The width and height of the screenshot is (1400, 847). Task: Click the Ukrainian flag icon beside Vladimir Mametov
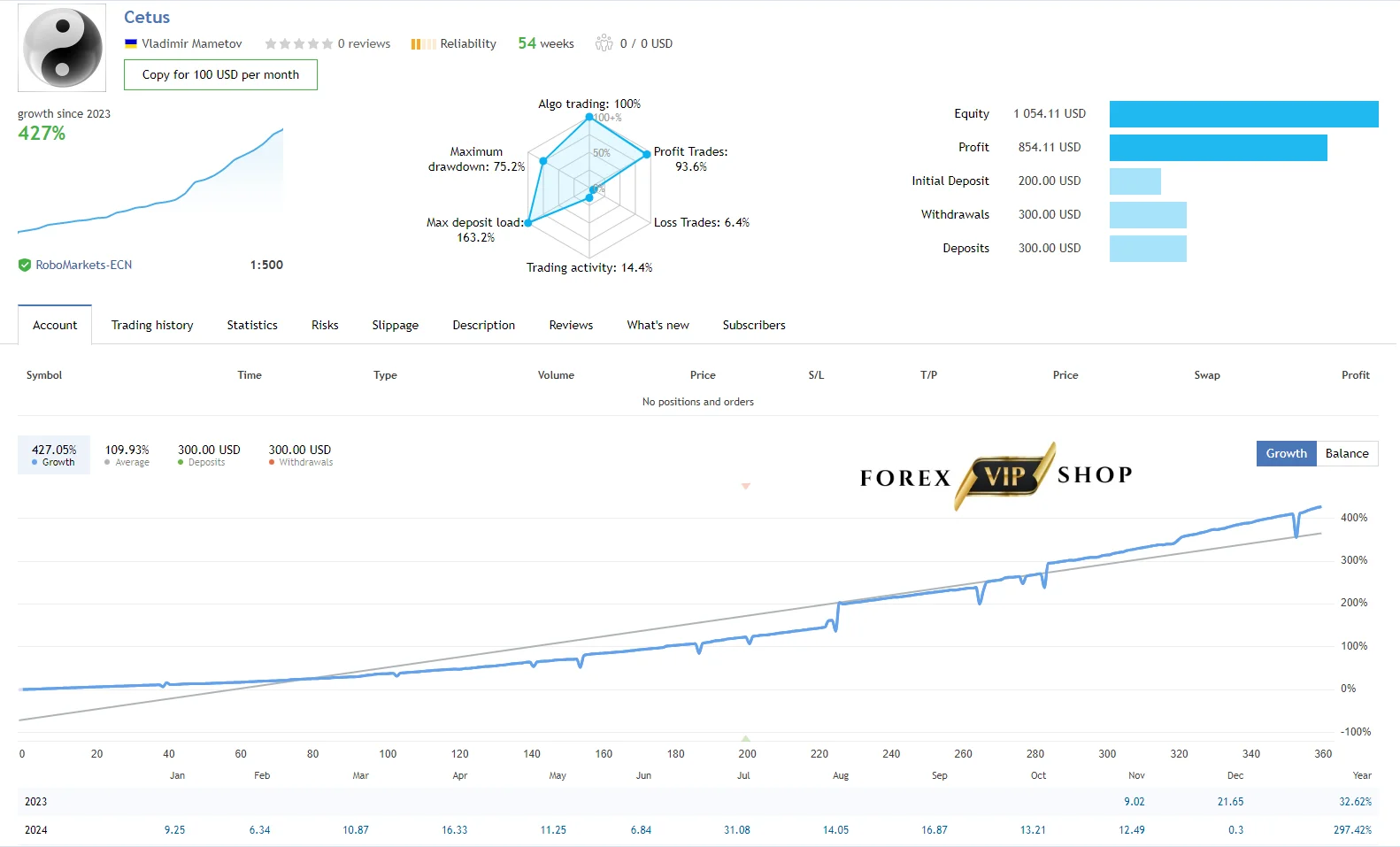[x=131, y=42]
